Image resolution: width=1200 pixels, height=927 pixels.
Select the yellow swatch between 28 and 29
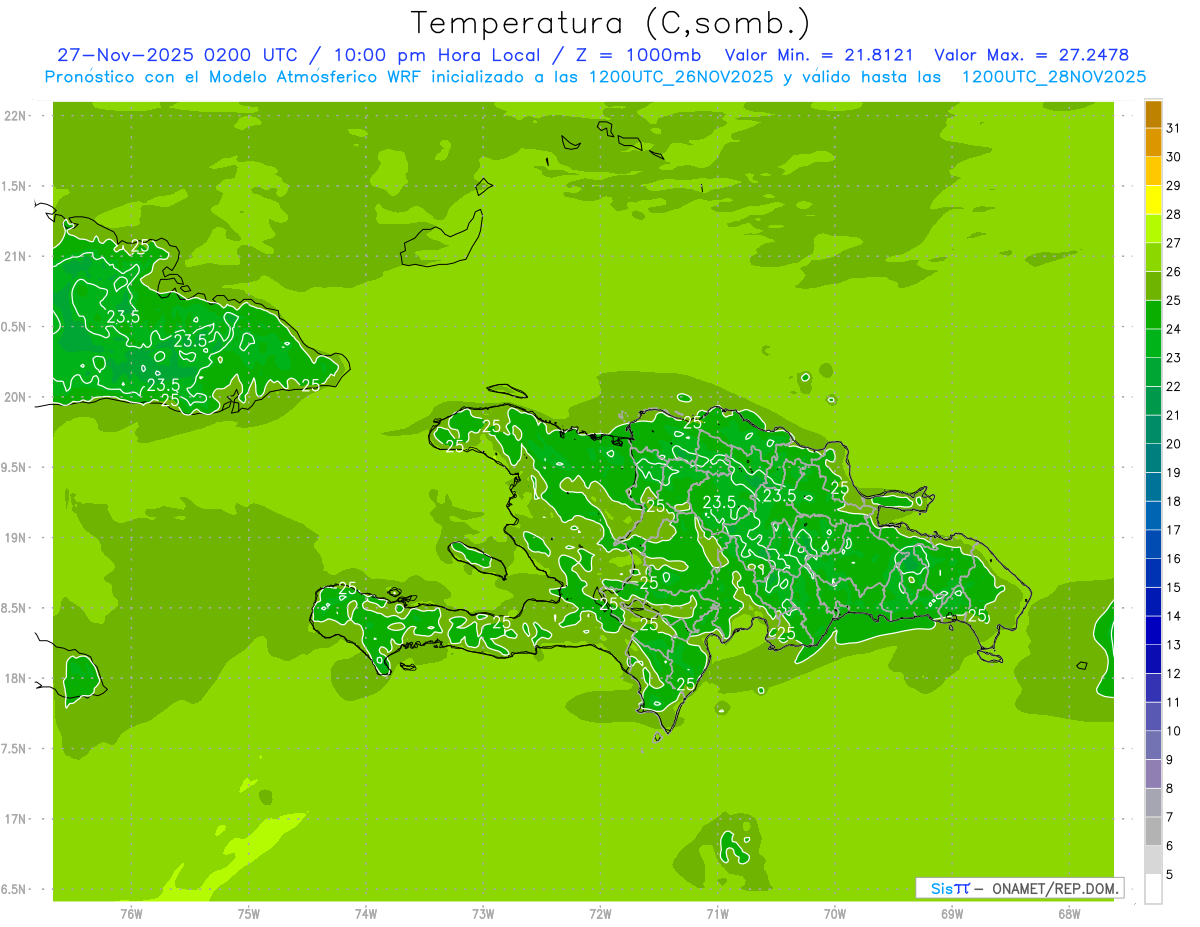click(1153, 200)
